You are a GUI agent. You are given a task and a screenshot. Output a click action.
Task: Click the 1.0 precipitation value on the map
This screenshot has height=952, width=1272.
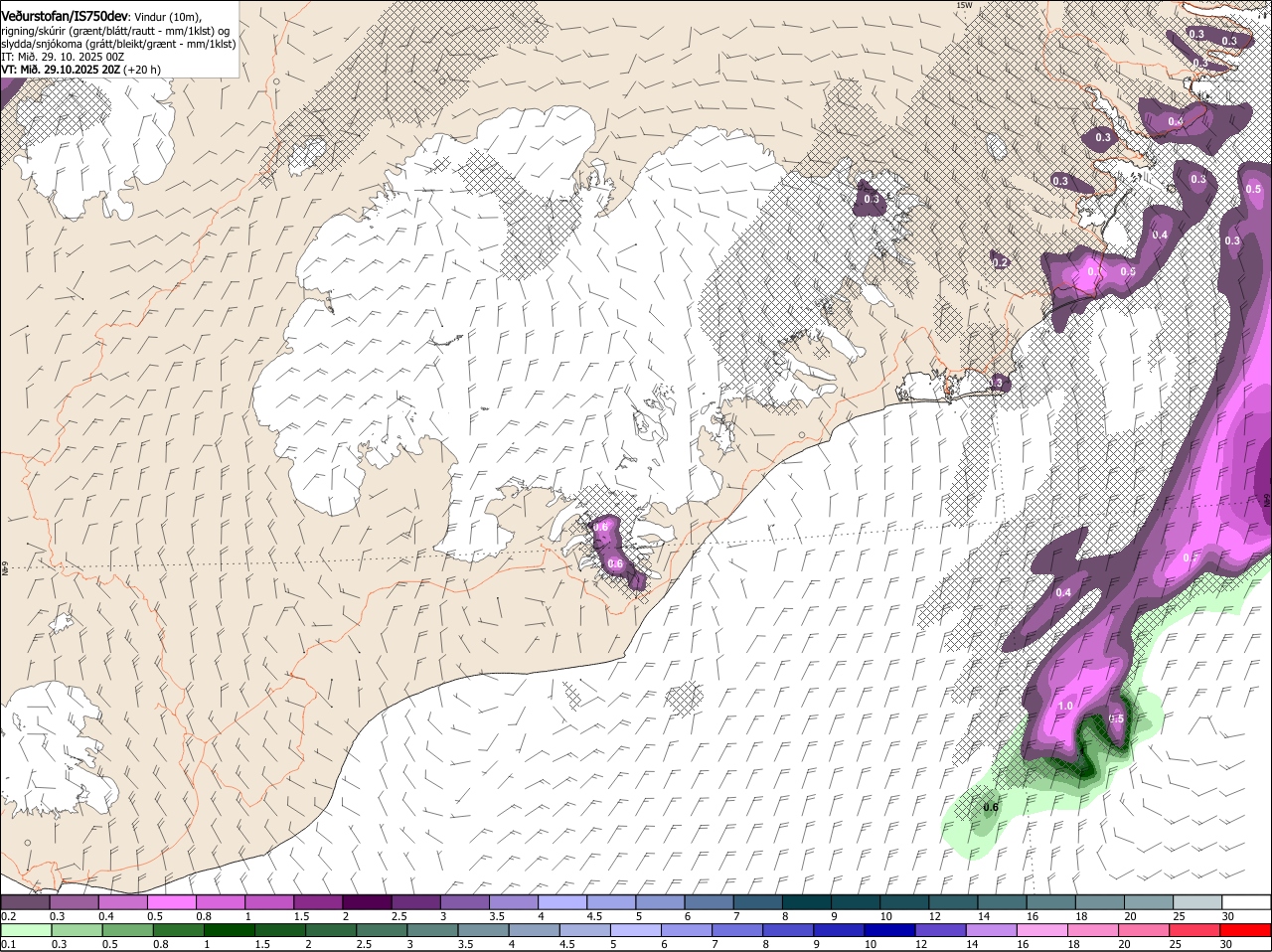(1065, 706)
